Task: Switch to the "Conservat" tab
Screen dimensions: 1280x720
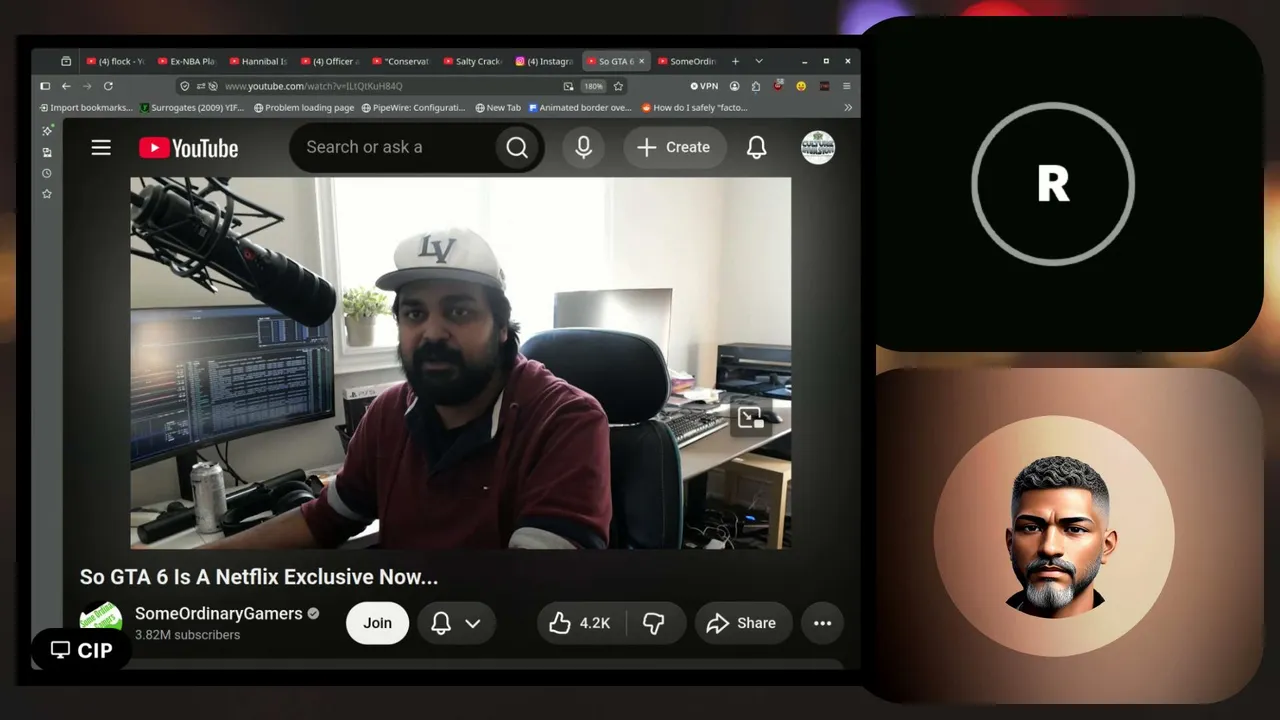Action: click(x=401, y=61)
